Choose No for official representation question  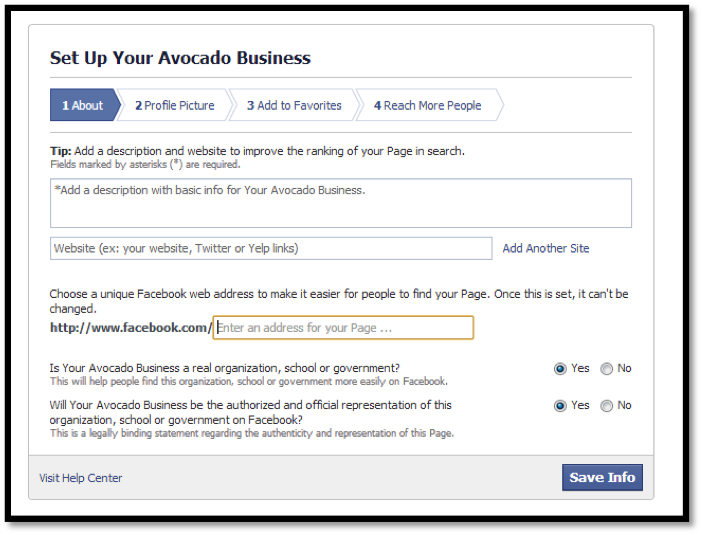point(607,406)
